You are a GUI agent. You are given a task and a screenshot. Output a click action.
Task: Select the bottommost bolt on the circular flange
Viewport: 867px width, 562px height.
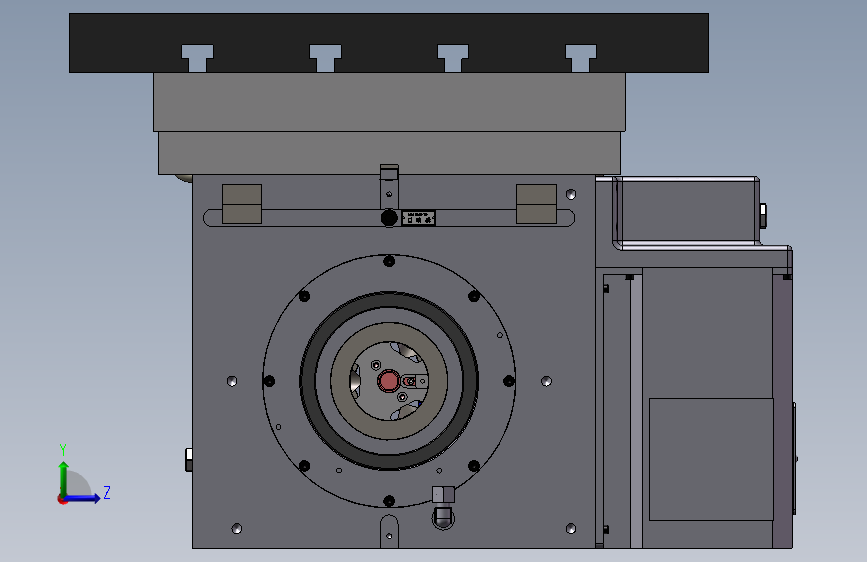[x=389, y=501]
